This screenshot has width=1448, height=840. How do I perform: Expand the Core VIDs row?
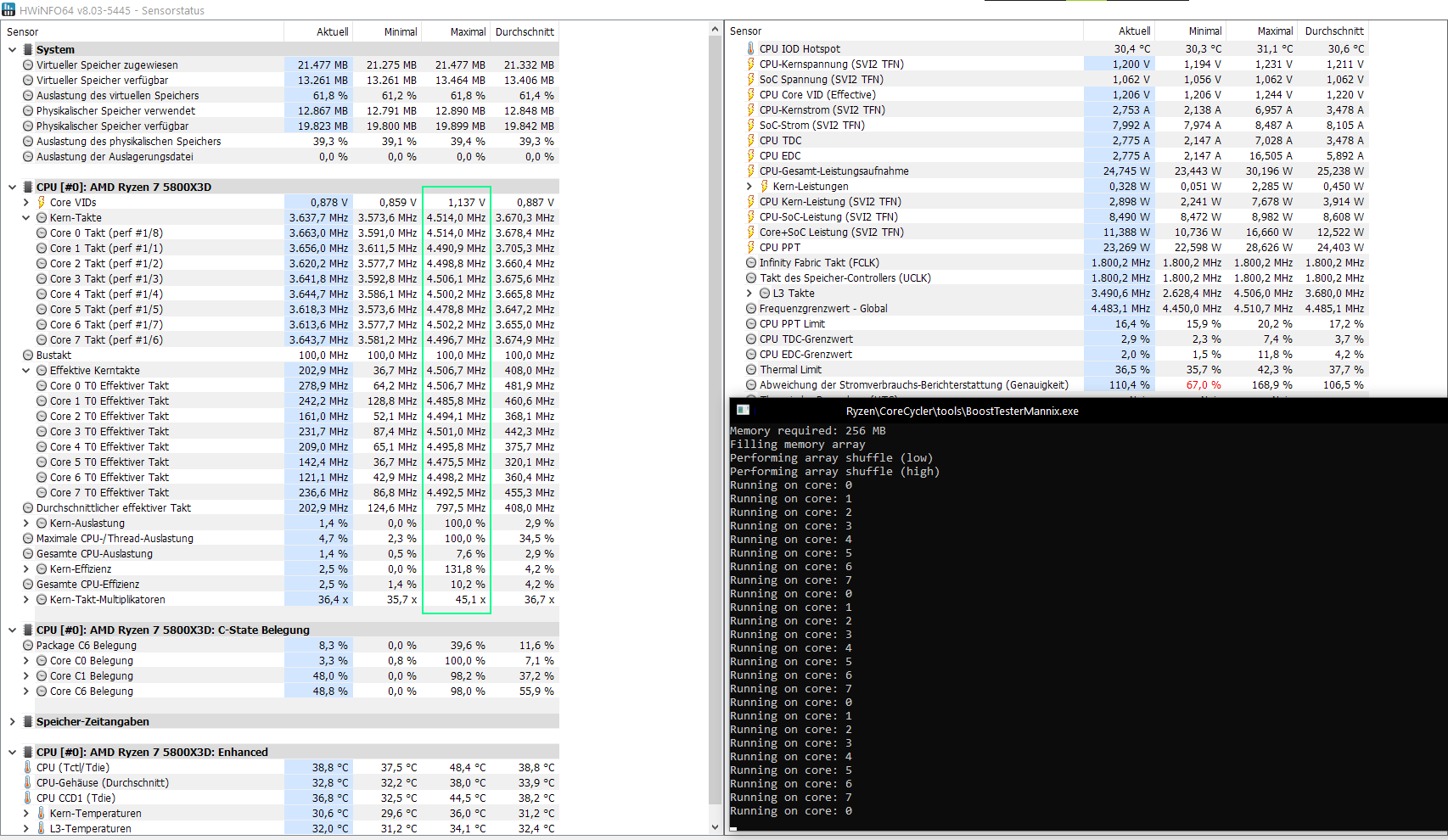point(25,202)
